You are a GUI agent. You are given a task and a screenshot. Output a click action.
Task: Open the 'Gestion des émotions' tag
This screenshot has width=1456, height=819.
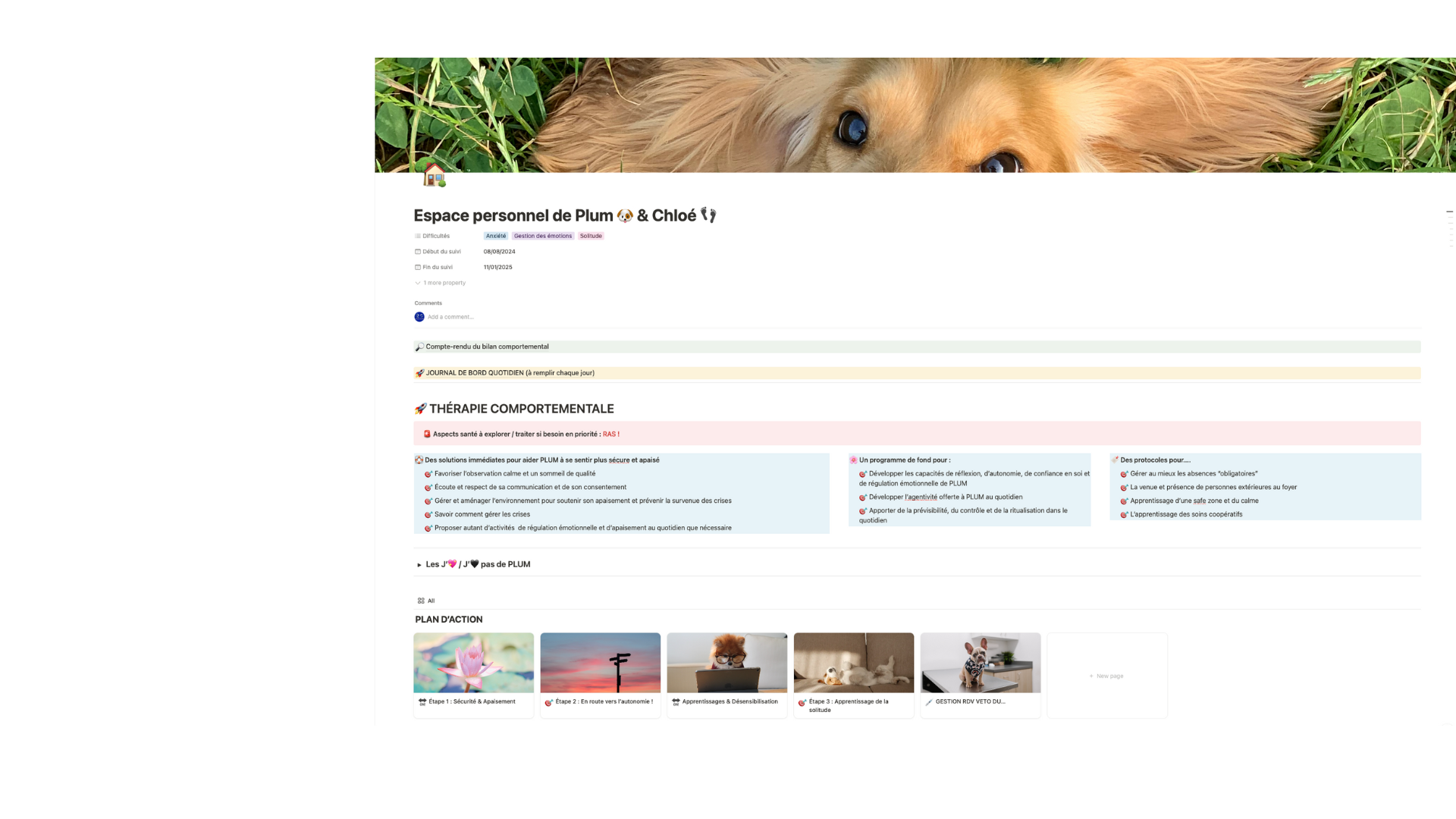tap(542, 236)
